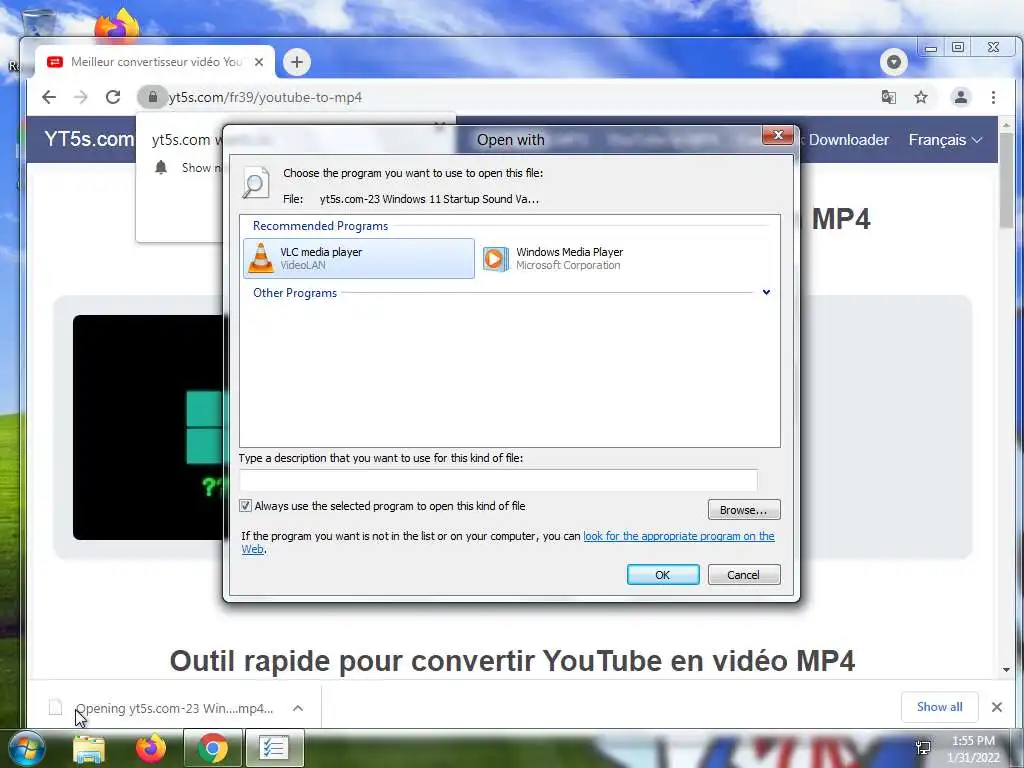Focus the file description text field
The width and height of the screenshot is (1024, 768).
click(x=498, y=480)
